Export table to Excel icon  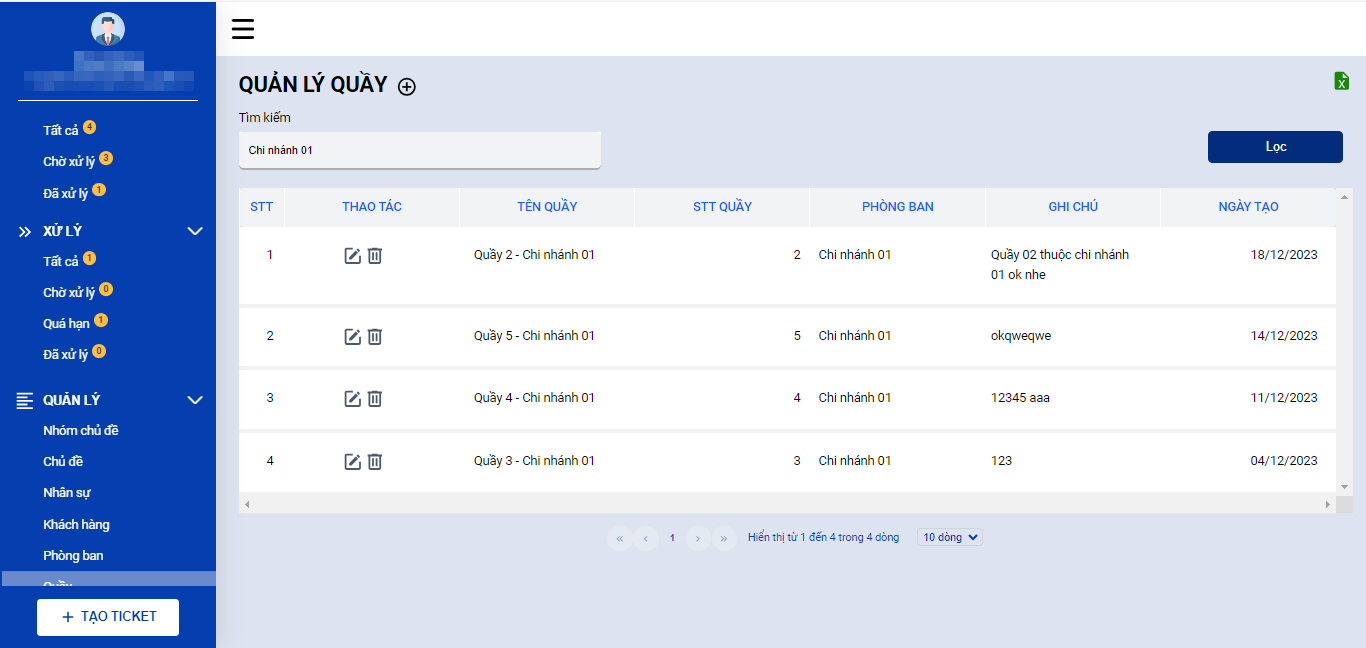(x=1342, y=81)
